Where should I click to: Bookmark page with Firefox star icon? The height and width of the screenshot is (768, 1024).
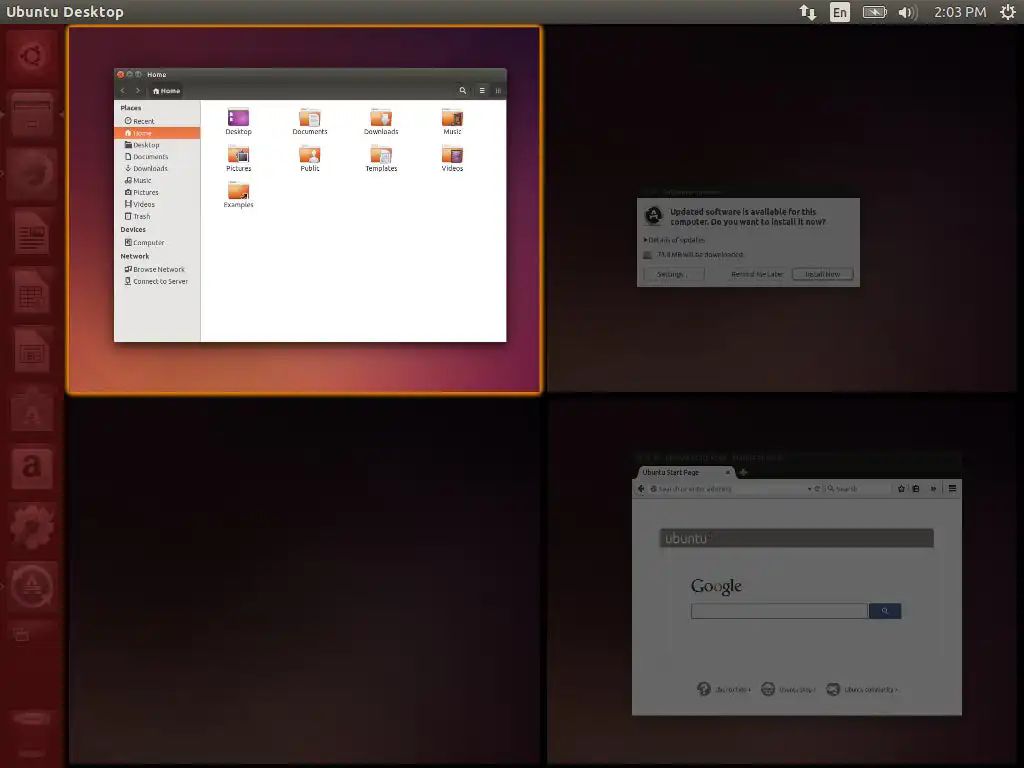click(x=901, y=488)
